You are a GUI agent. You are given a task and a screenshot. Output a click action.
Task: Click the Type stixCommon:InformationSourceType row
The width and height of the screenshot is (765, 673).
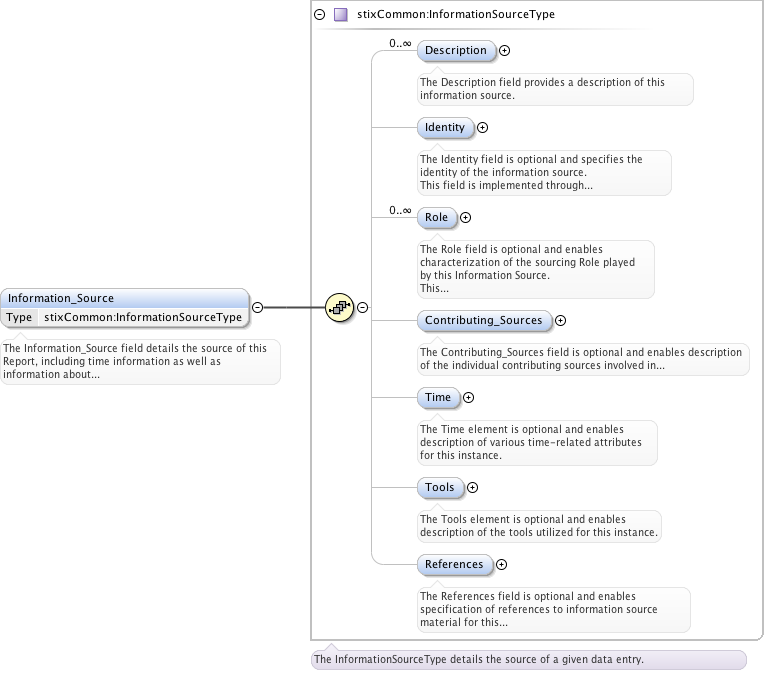click(124, 317)
